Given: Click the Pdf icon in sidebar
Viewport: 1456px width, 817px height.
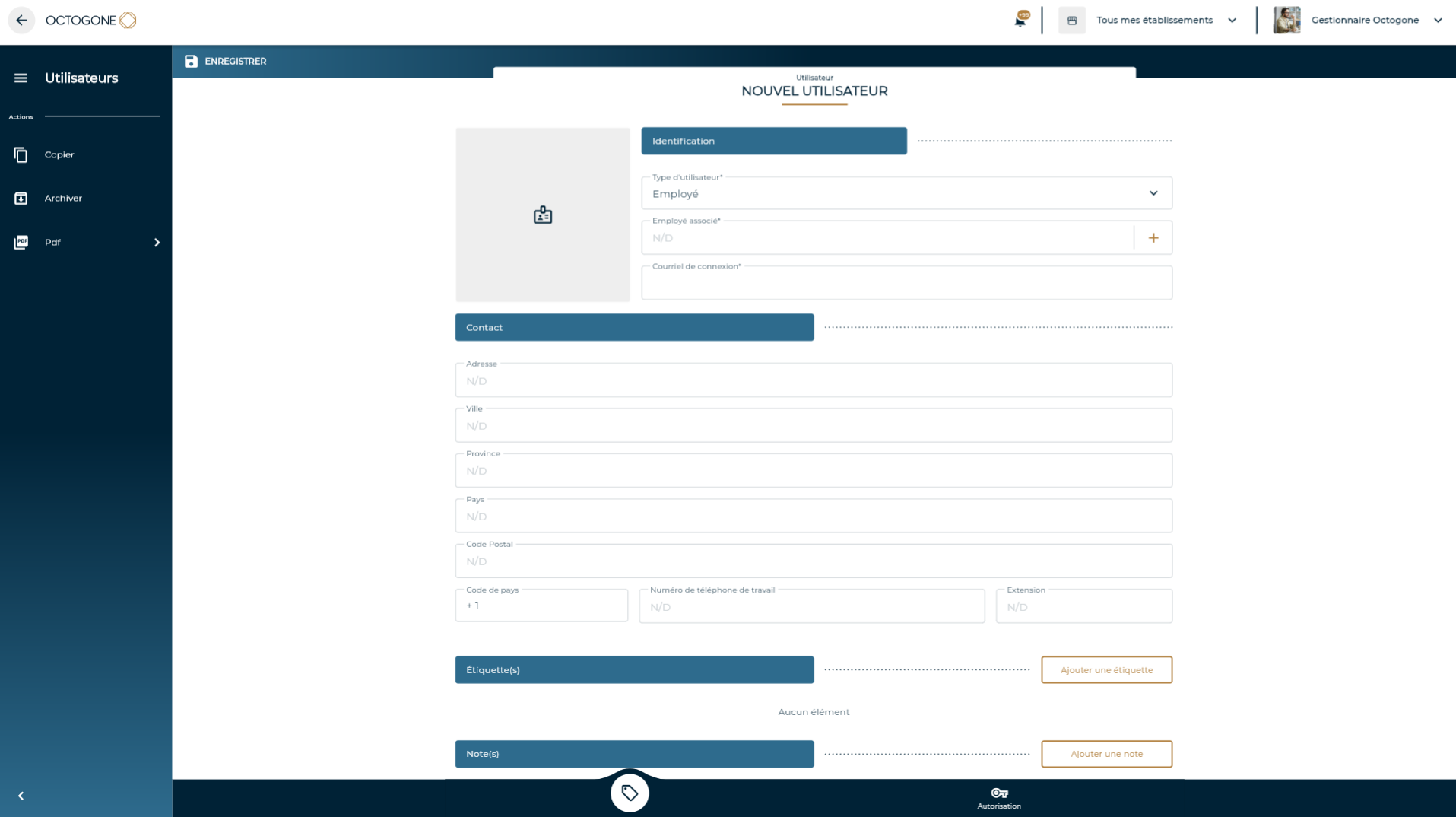Looking at the screenshot, I should click(21, 243).
